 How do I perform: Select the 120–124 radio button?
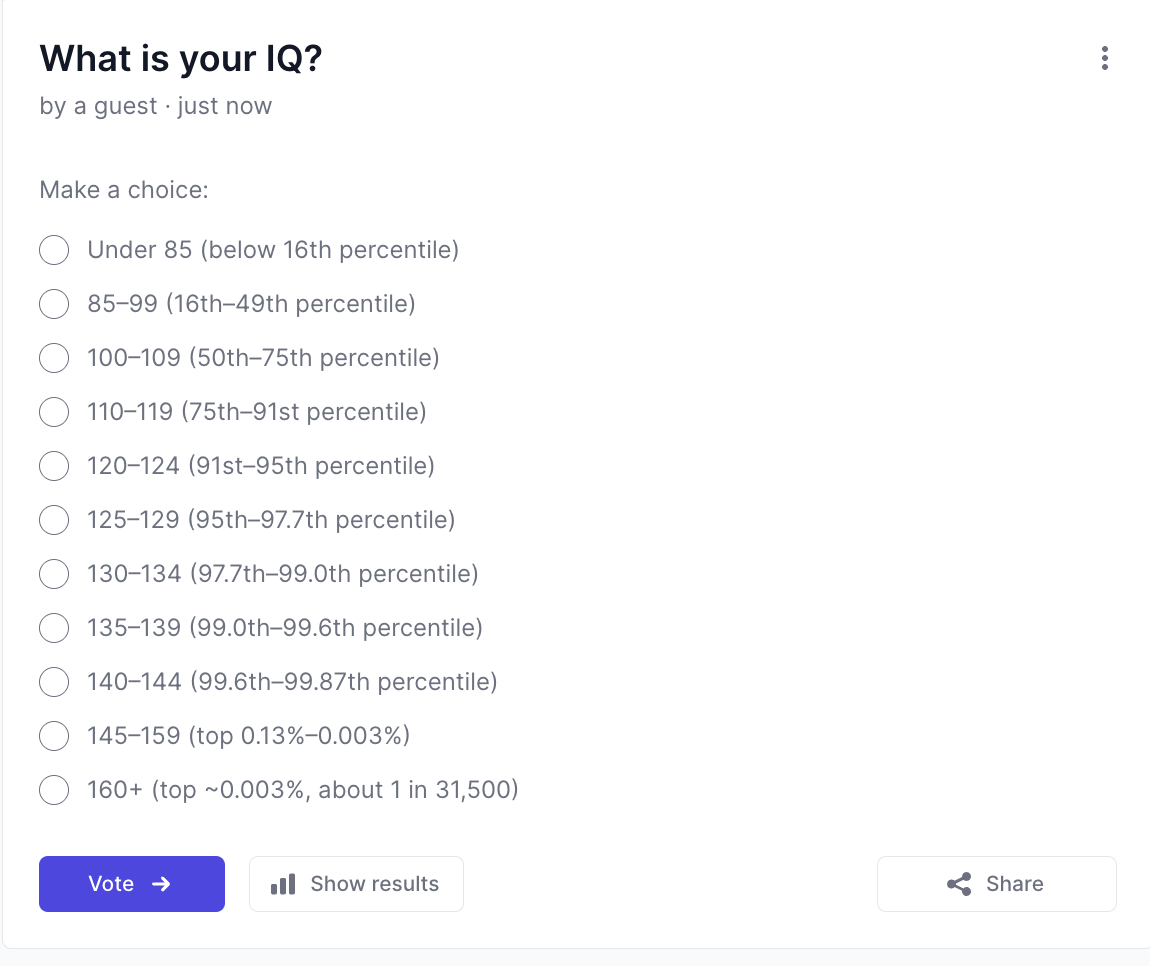click(x=54, y=466)
